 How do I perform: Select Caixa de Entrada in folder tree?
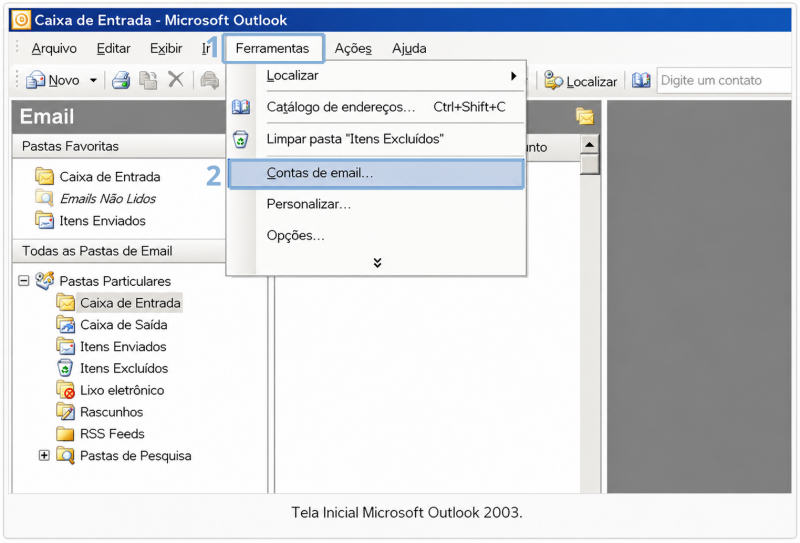coord(130,303)
